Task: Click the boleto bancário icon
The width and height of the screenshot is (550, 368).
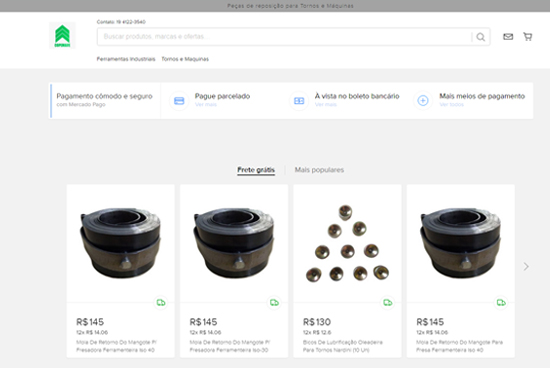Action: (x=299, y=101)
